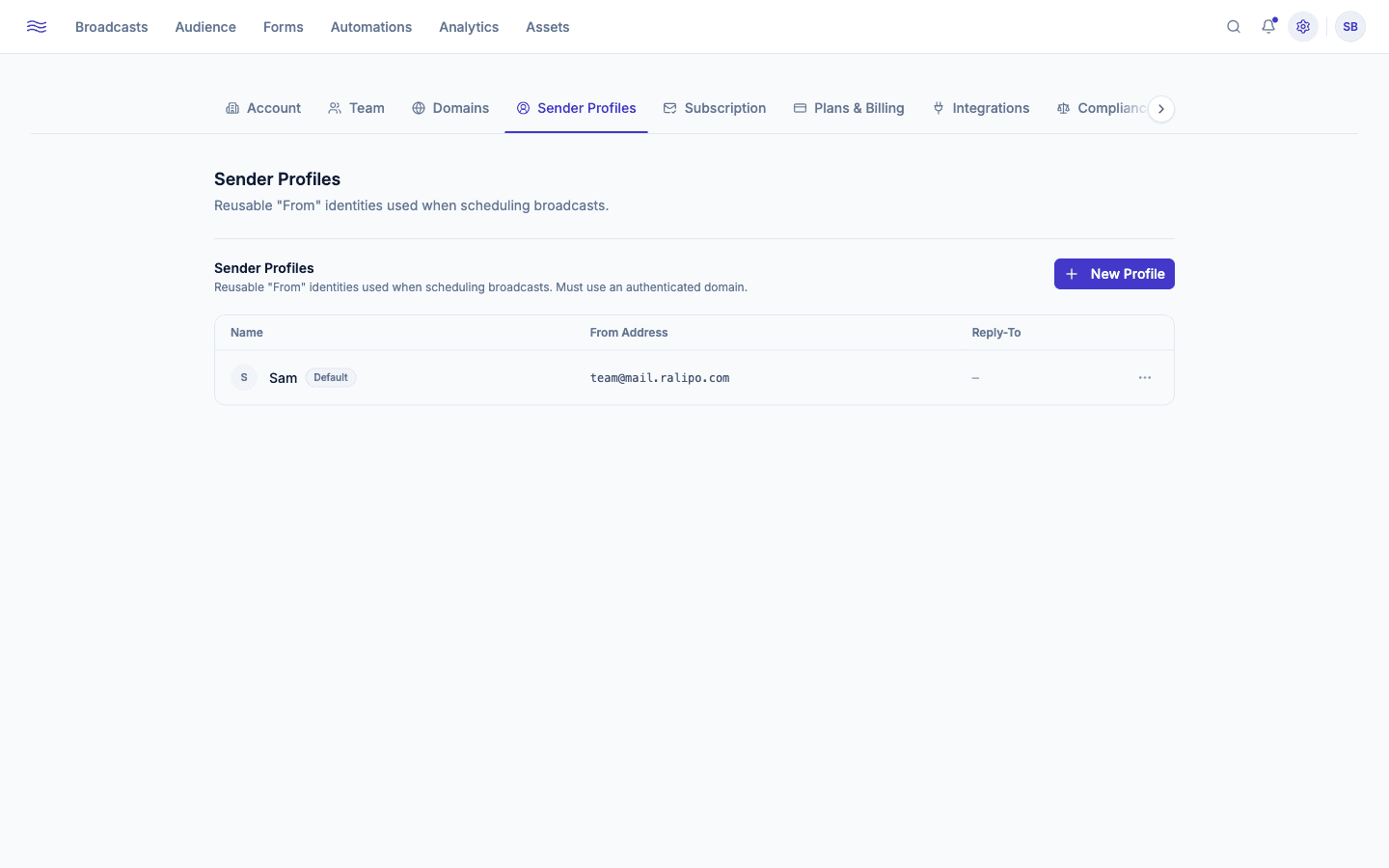
Task: Go to Plans & Billing tab
Action: [x=849, y=108]
